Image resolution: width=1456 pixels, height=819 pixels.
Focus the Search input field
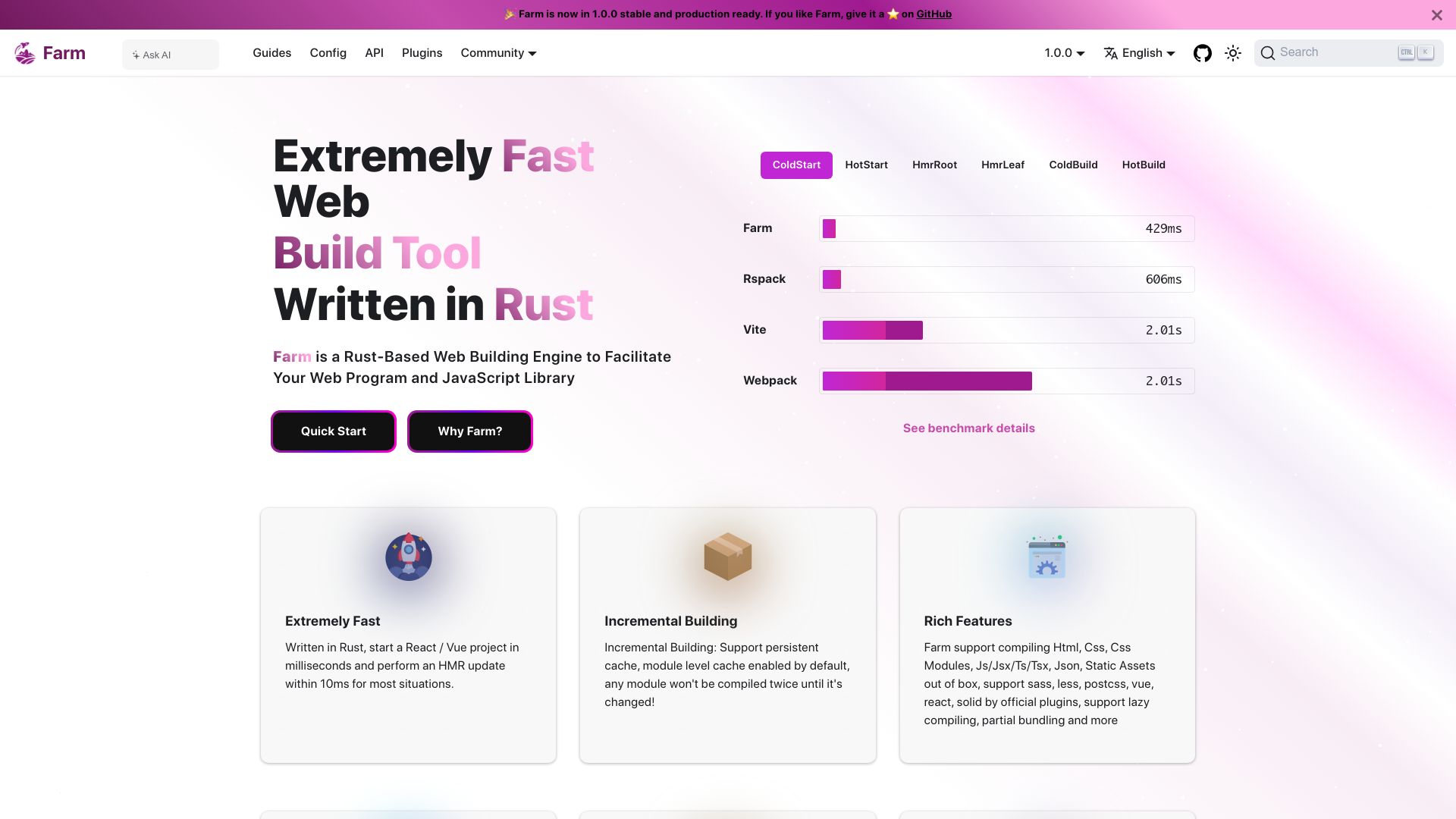[x=1348, y=53]
